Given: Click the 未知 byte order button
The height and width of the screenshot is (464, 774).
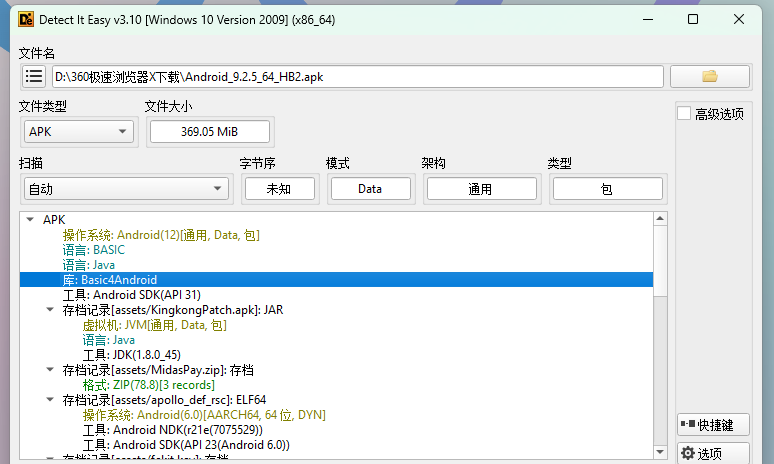Looking at the screenshot, I should [280, 189].
